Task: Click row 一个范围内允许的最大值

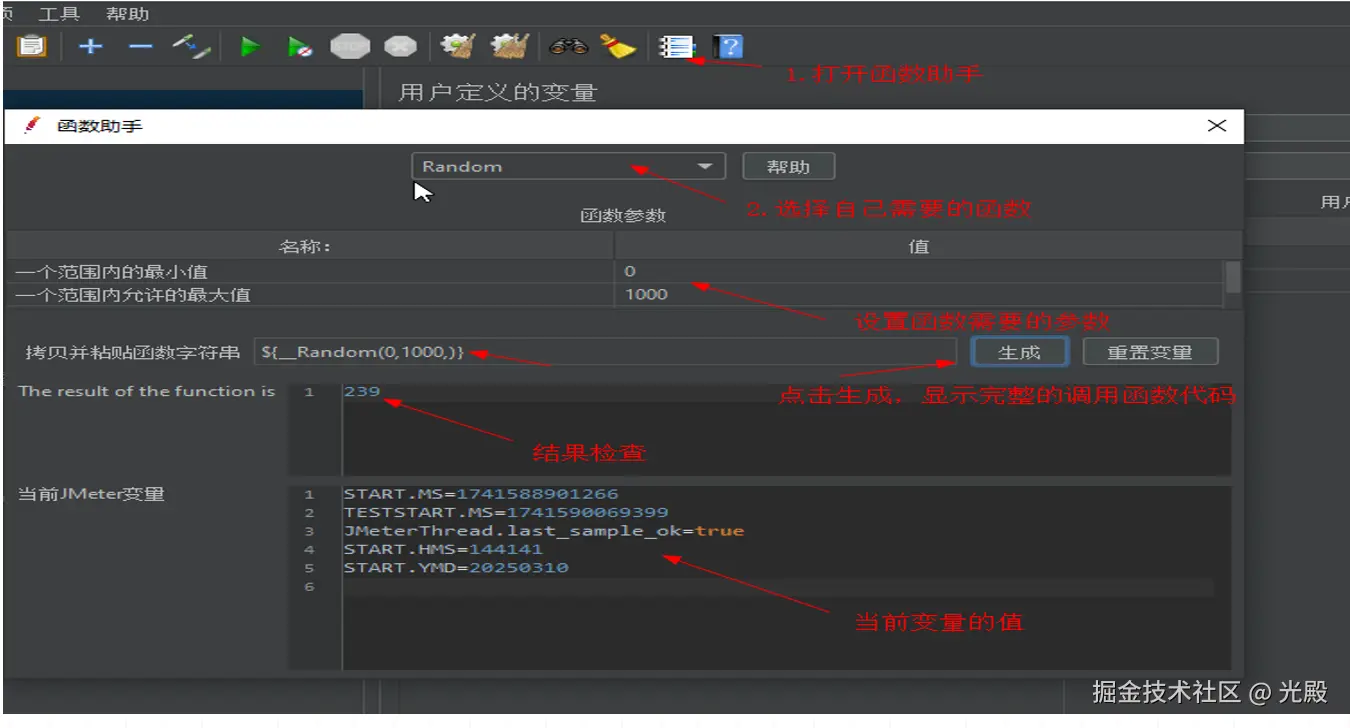Action: tap(615, 294)
